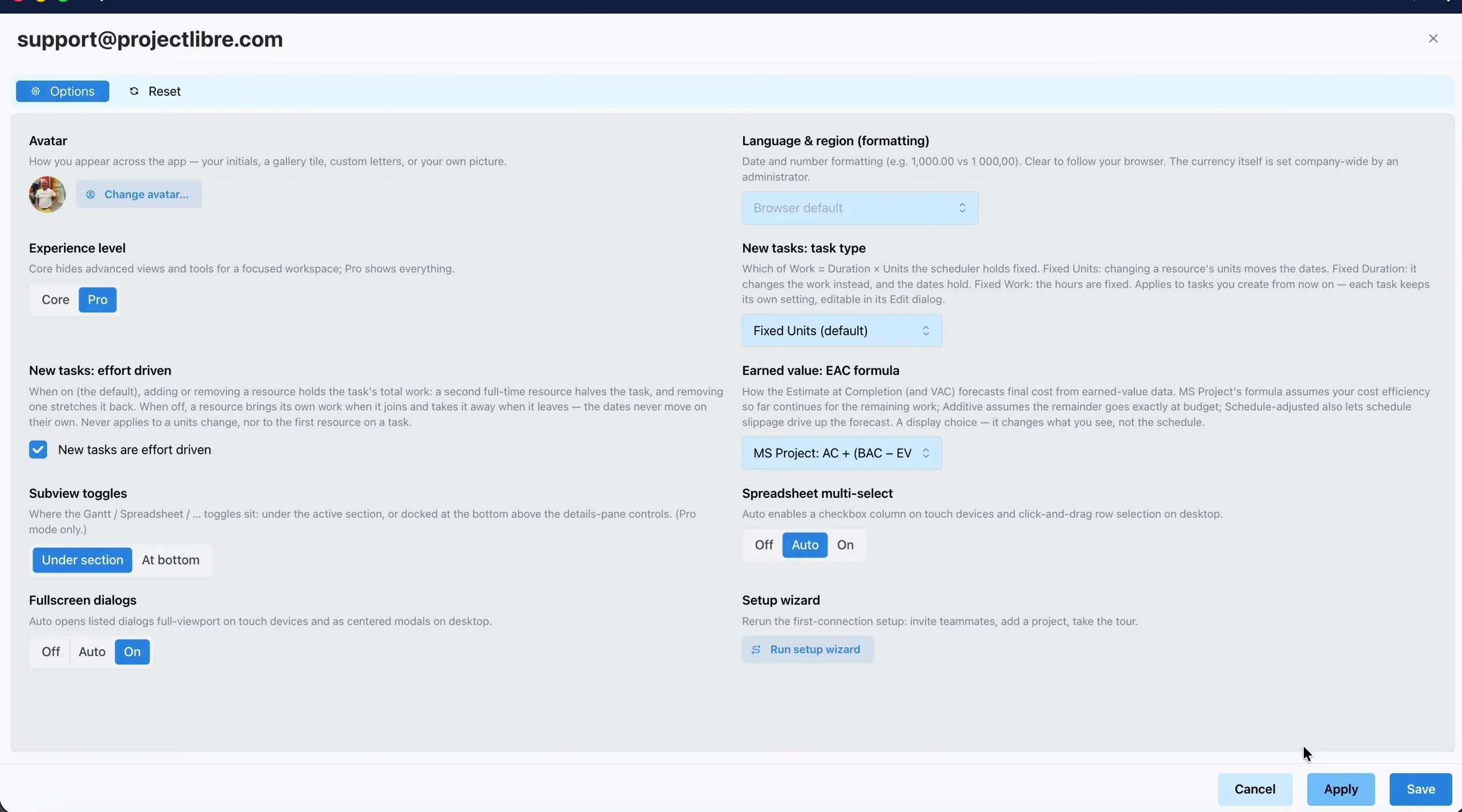Click the Experience level heading

[77, 248]
